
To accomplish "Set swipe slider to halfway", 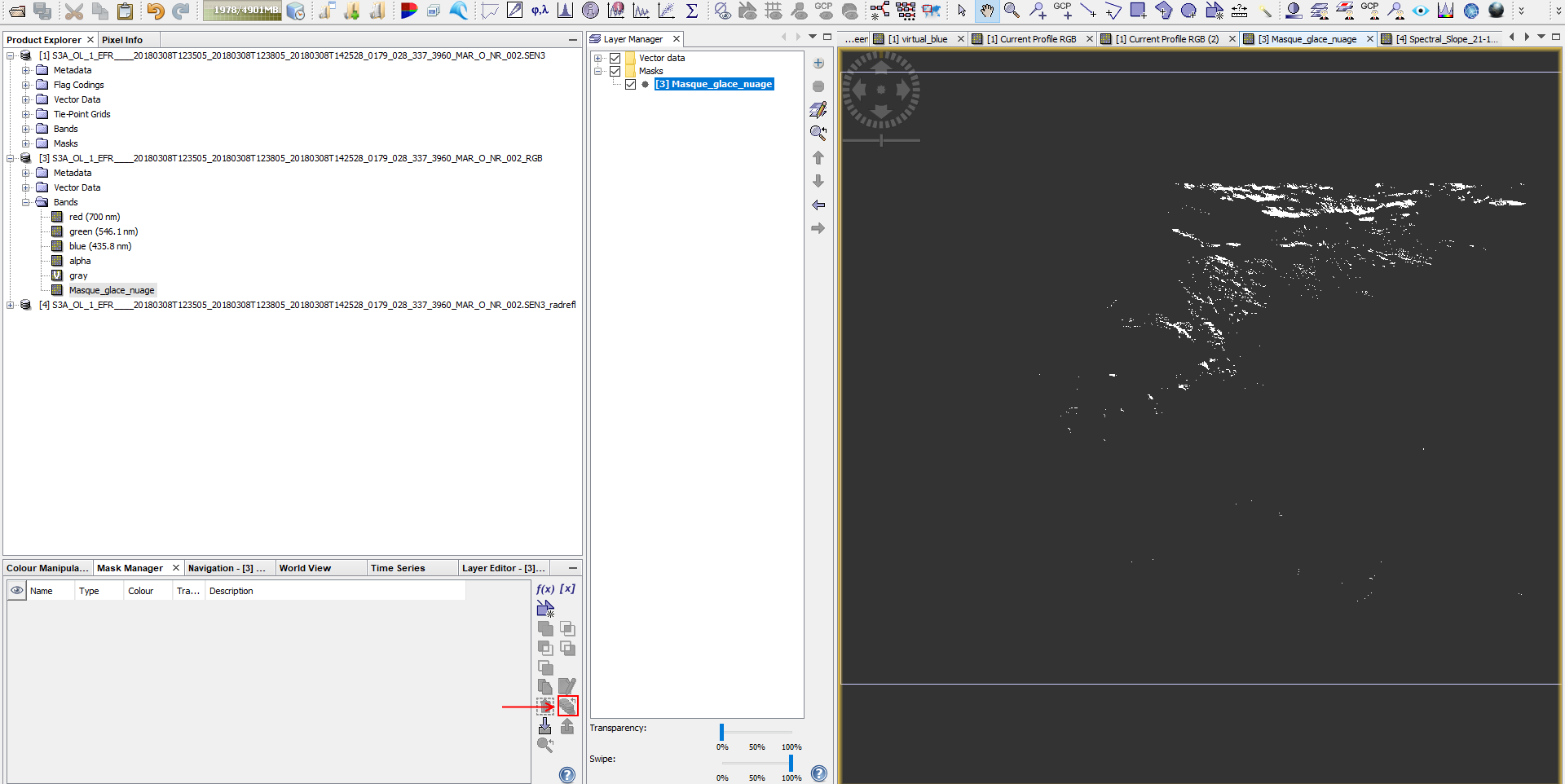I will click(756, 764).
